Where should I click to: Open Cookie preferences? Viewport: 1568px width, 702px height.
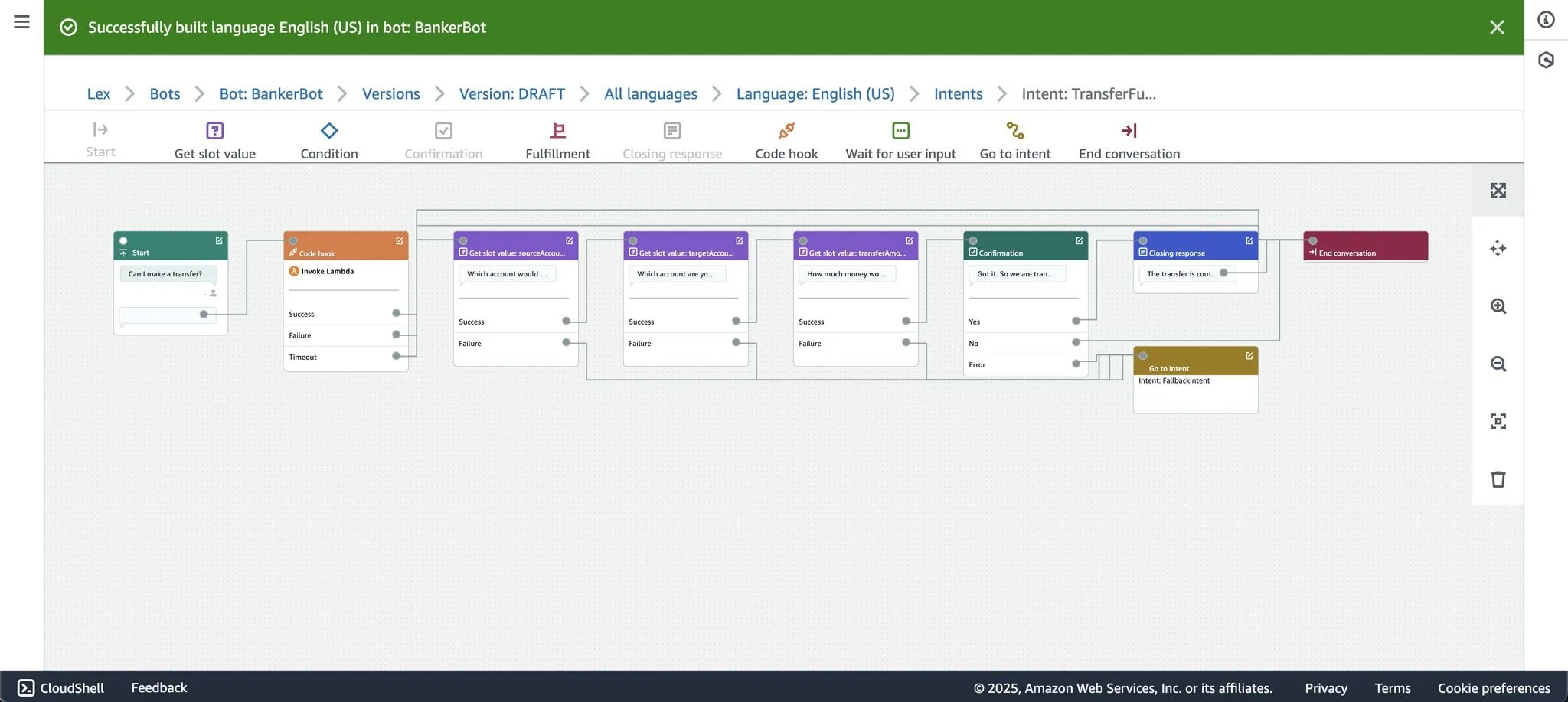[x=1494, y=687]
